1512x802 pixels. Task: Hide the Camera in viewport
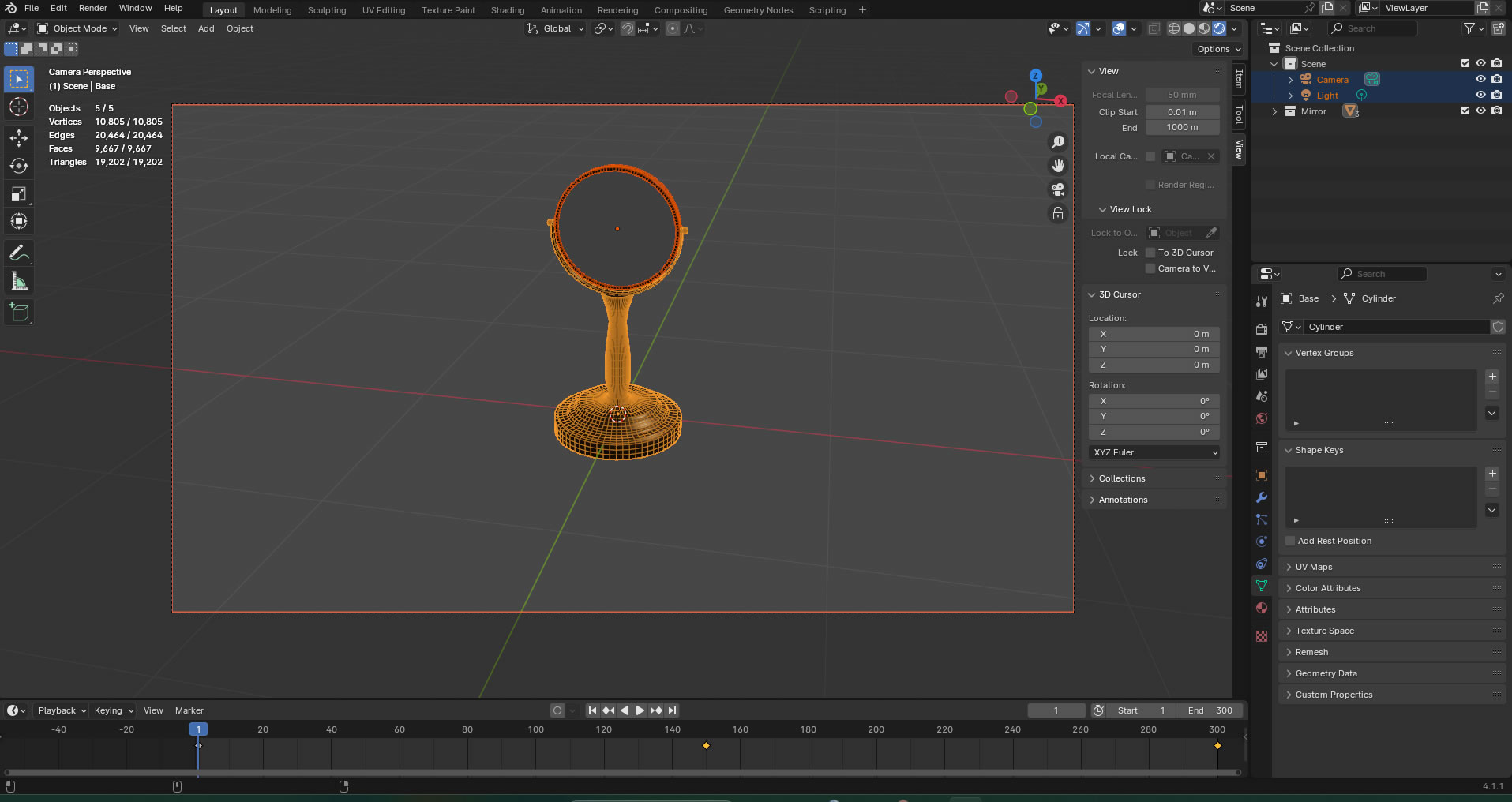tap(1480, 79)
